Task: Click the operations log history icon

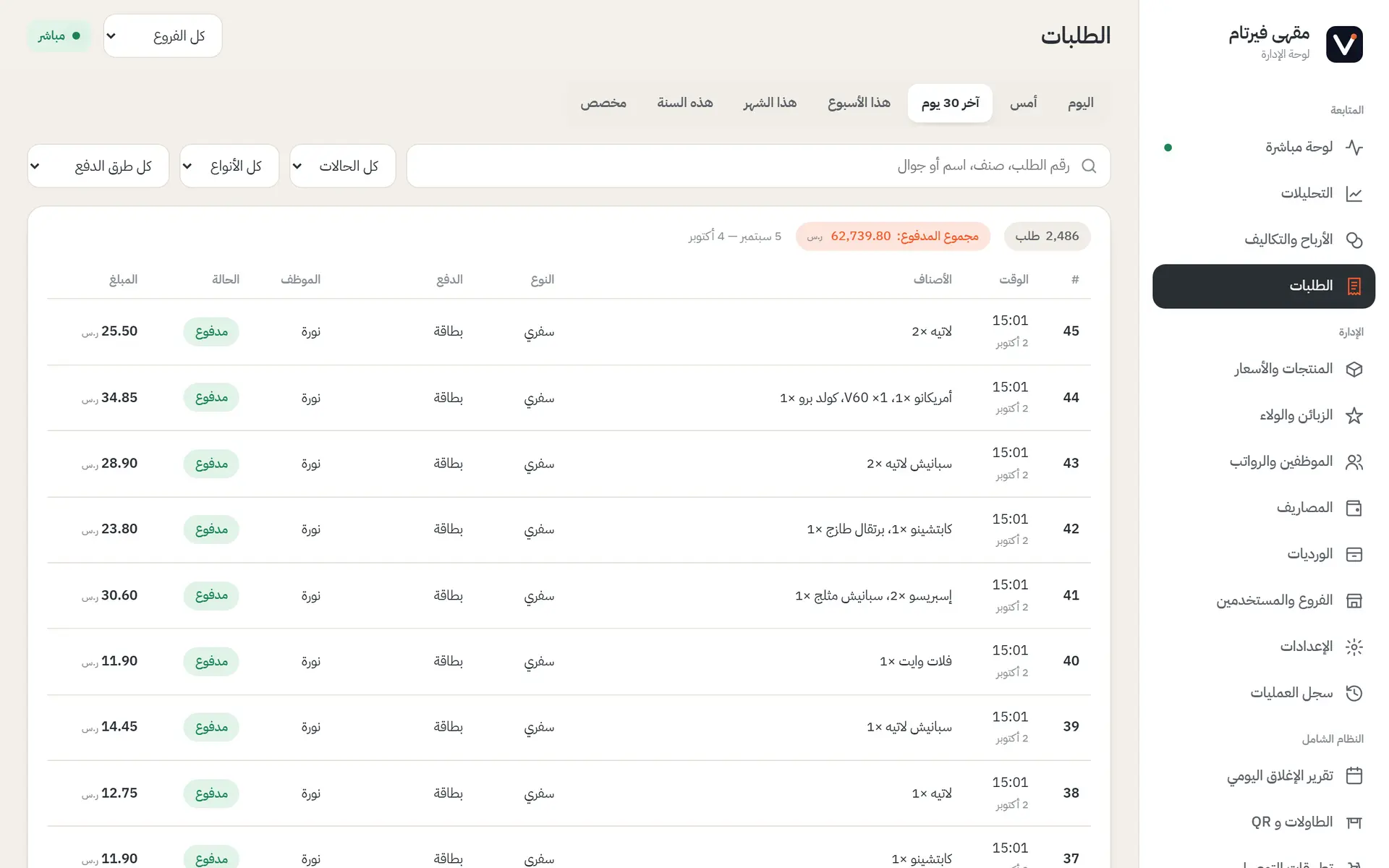Action: tap(1354, 694)
